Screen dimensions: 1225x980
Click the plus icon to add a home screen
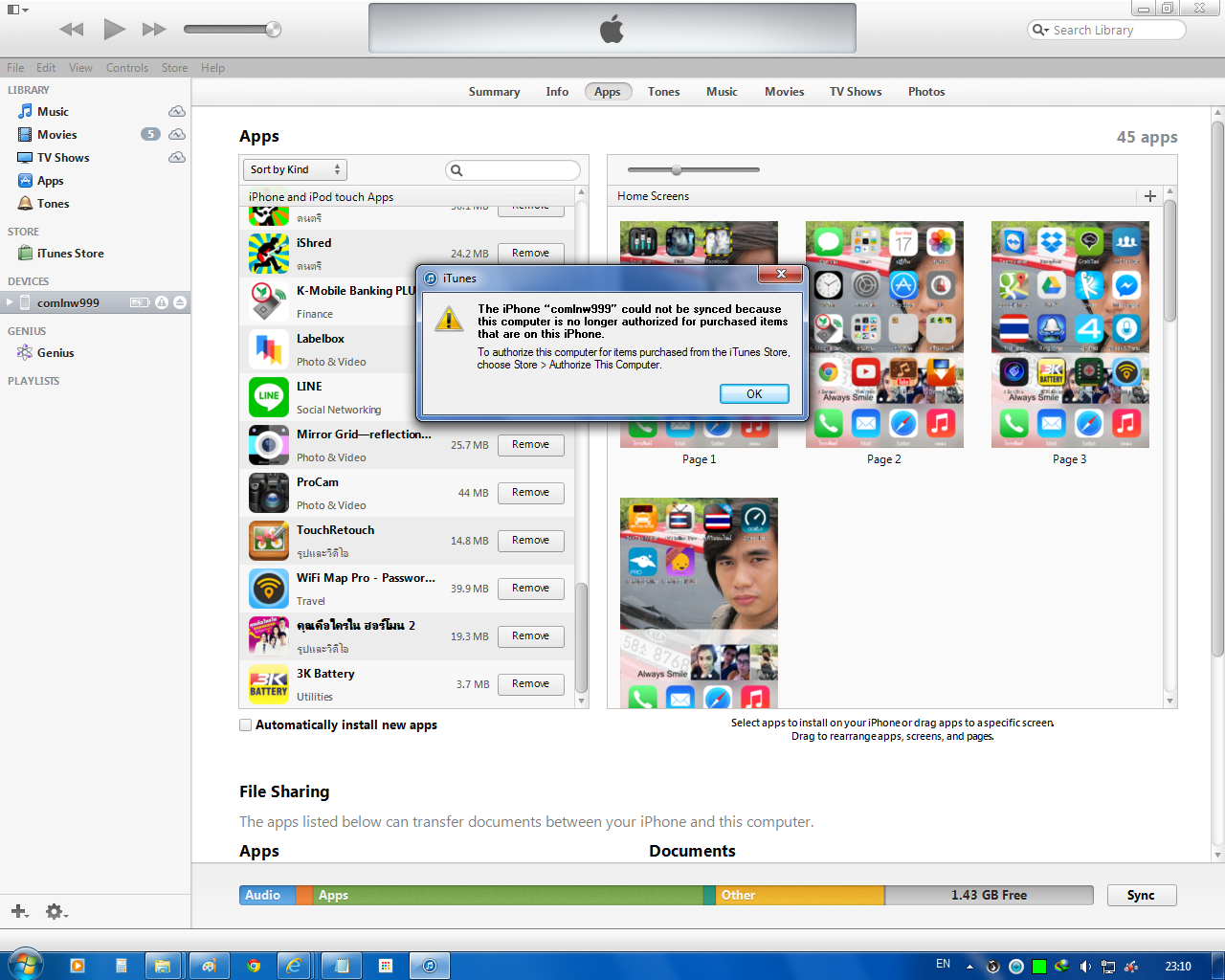click(x=1150, y=195)
